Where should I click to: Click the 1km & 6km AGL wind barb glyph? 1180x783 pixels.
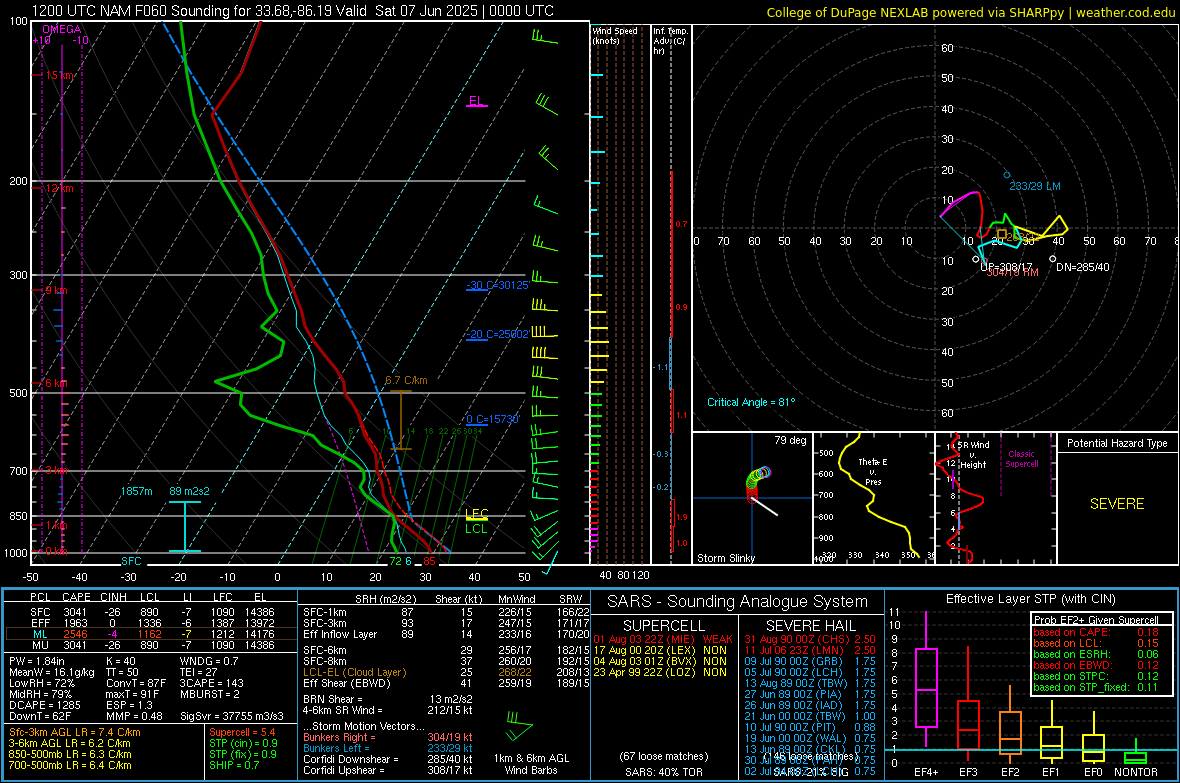pyautogui.click(x=519, y=727)
